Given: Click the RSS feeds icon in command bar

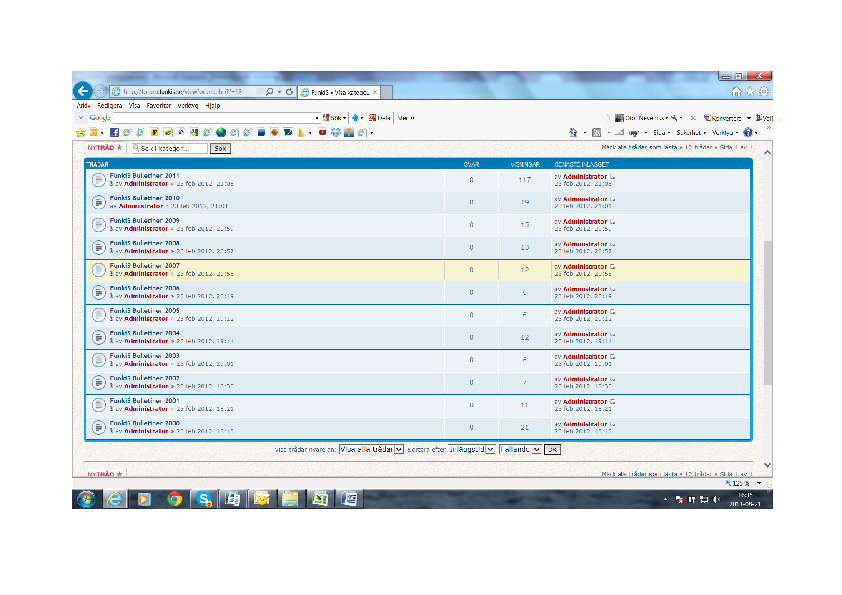Looking at the screenshot, I should pos(596,132).
